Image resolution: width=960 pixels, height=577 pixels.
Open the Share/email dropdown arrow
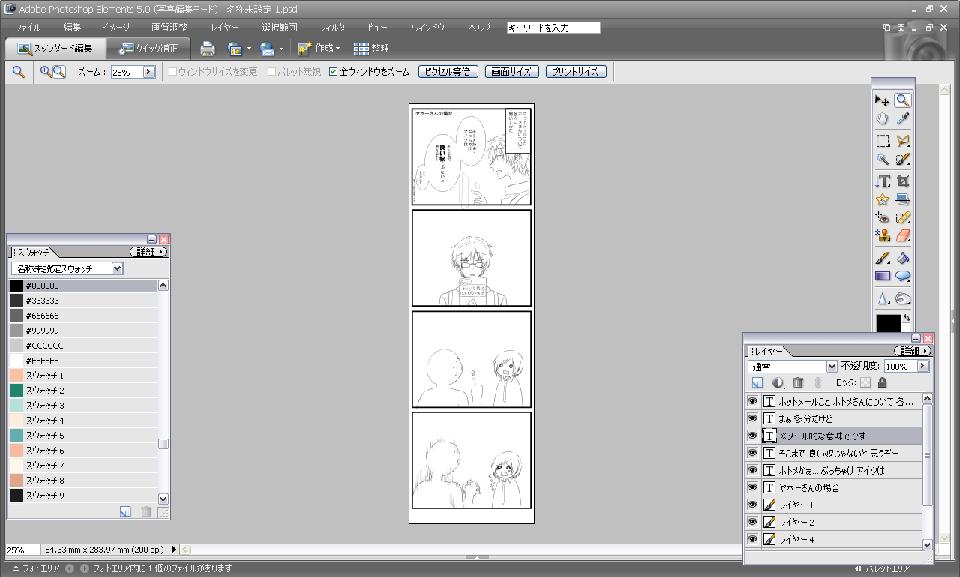281,48
